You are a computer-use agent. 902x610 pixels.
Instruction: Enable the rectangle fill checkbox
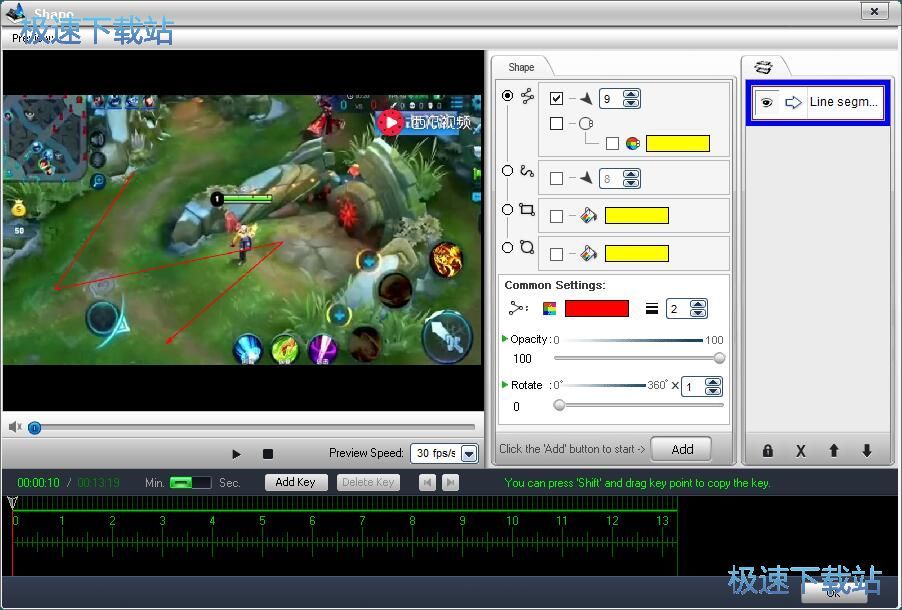tap(556, 216)
